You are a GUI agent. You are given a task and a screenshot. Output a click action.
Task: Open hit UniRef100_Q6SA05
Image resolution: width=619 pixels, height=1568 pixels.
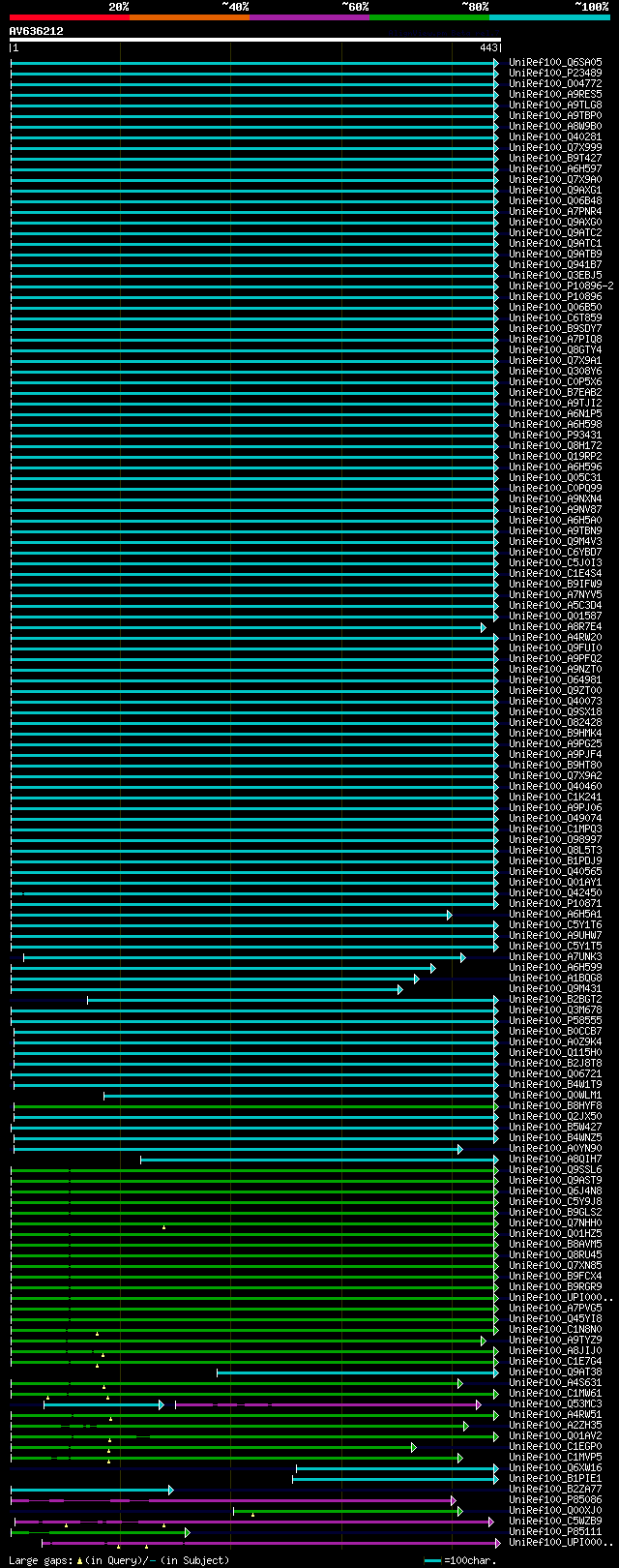coord(555,63)
